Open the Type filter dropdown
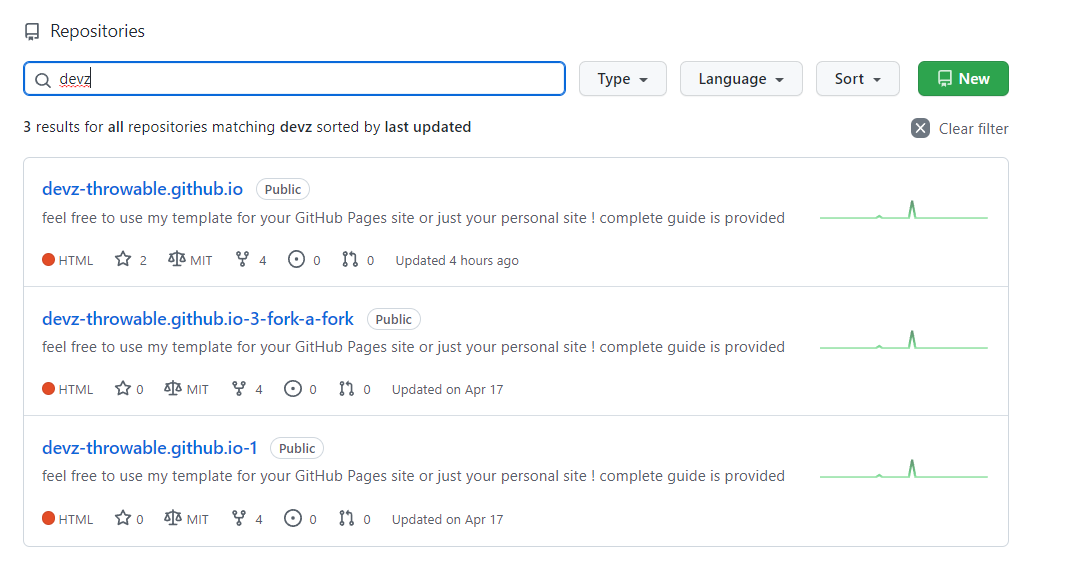Image resolution: width=1069 pixels, height=585 pixels. click(x=622, y=78)
